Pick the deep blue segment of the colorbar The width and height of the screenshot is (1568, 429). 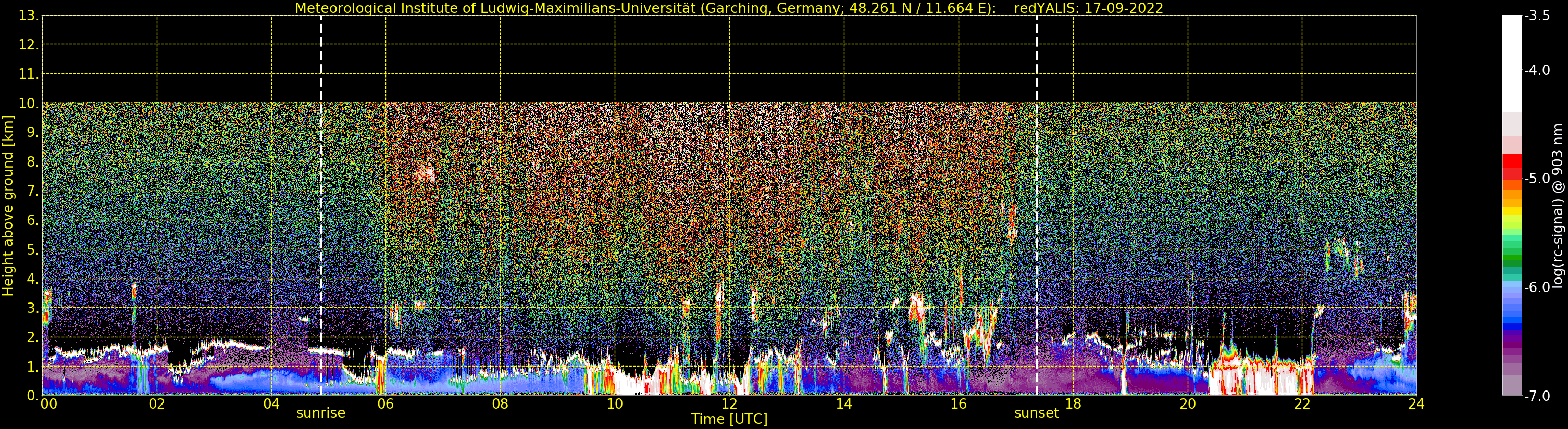click(x=1512, y=326)
